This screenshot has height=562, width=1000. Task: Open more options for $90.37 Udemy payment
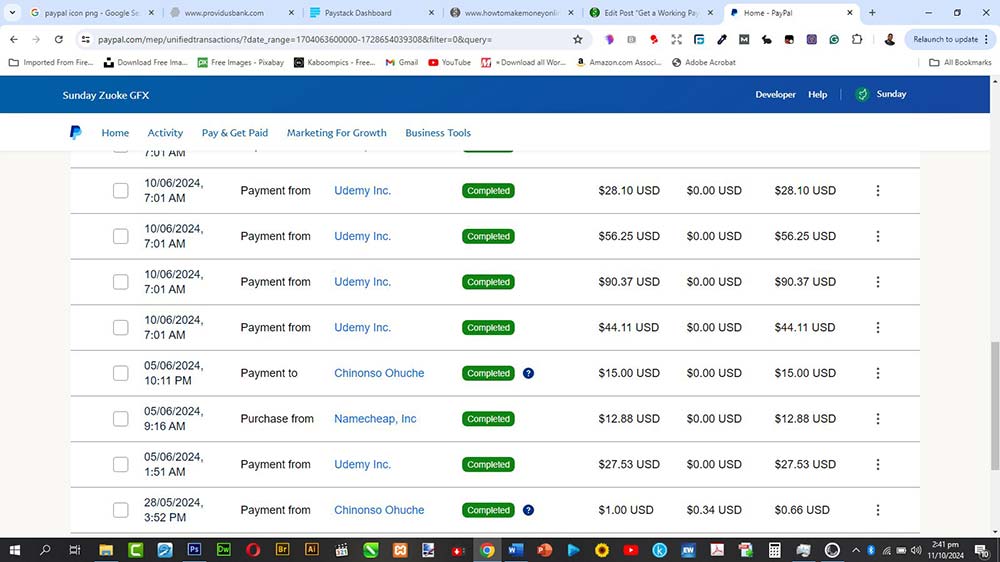tap(878, 282)
